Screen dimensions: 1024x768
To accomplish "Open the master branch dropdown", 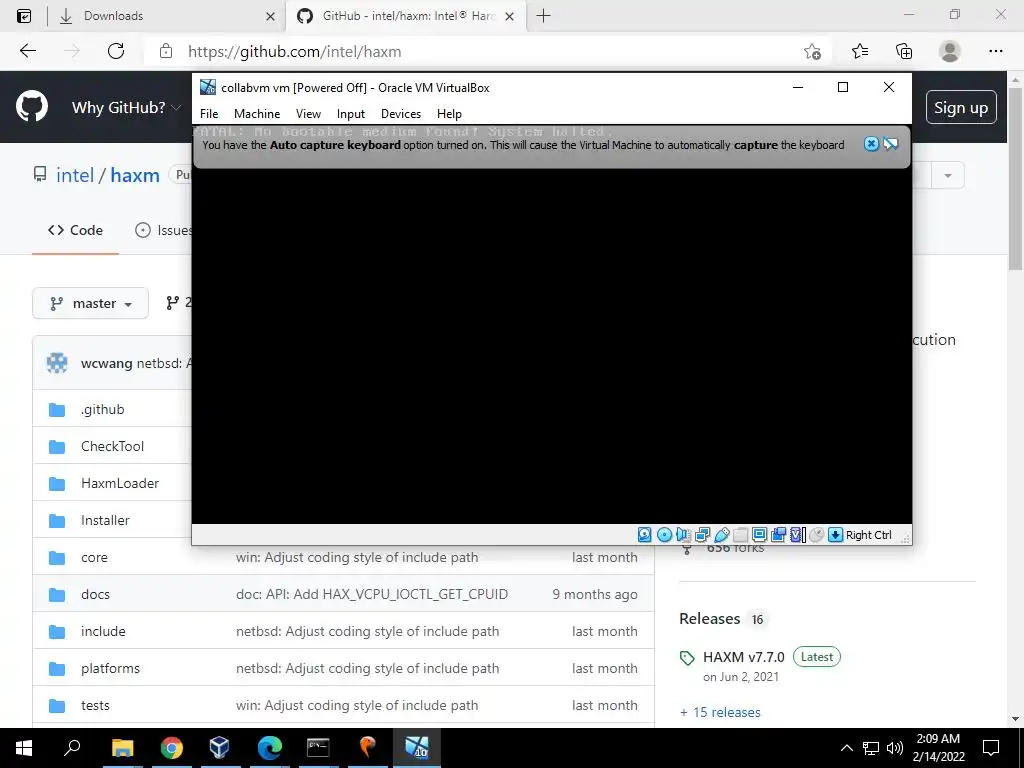I will (x=91, y=303).
